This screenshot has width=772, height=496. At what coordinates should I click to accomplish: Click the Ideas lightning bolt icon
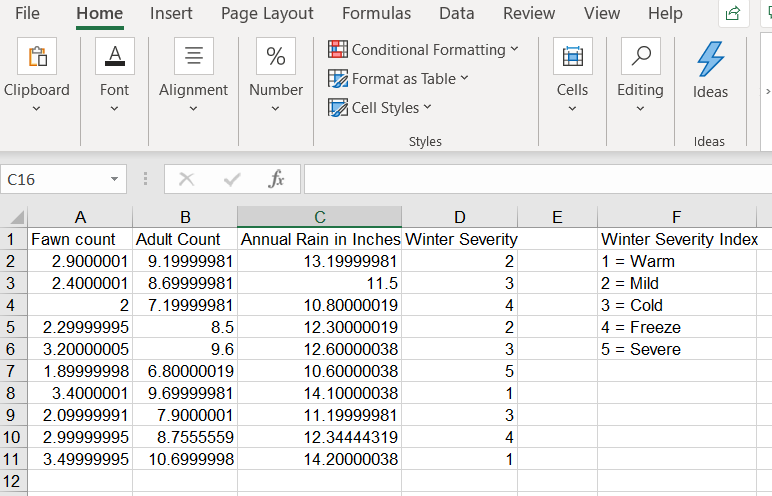point(710,59)
